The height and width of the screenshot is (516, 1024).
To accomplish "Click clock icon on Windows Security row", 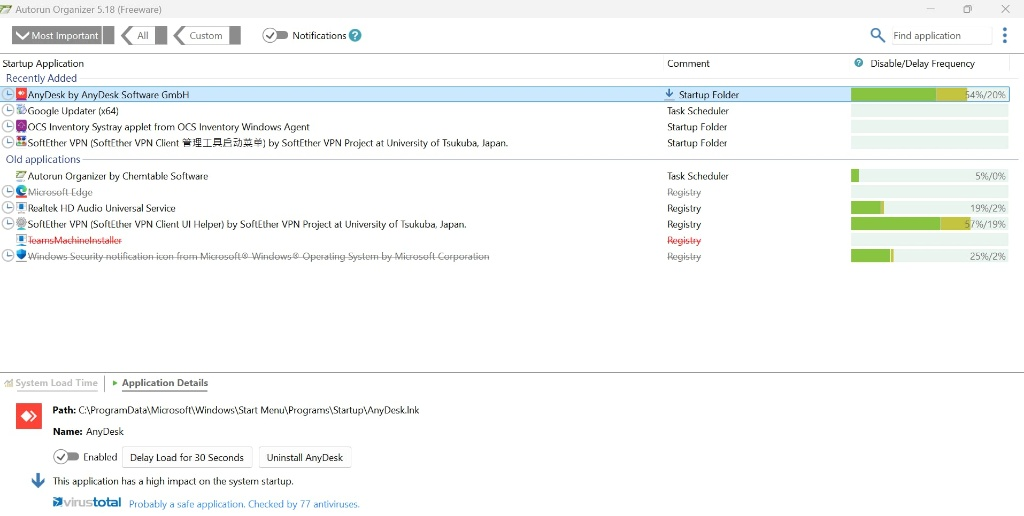I will click(8, 256).
